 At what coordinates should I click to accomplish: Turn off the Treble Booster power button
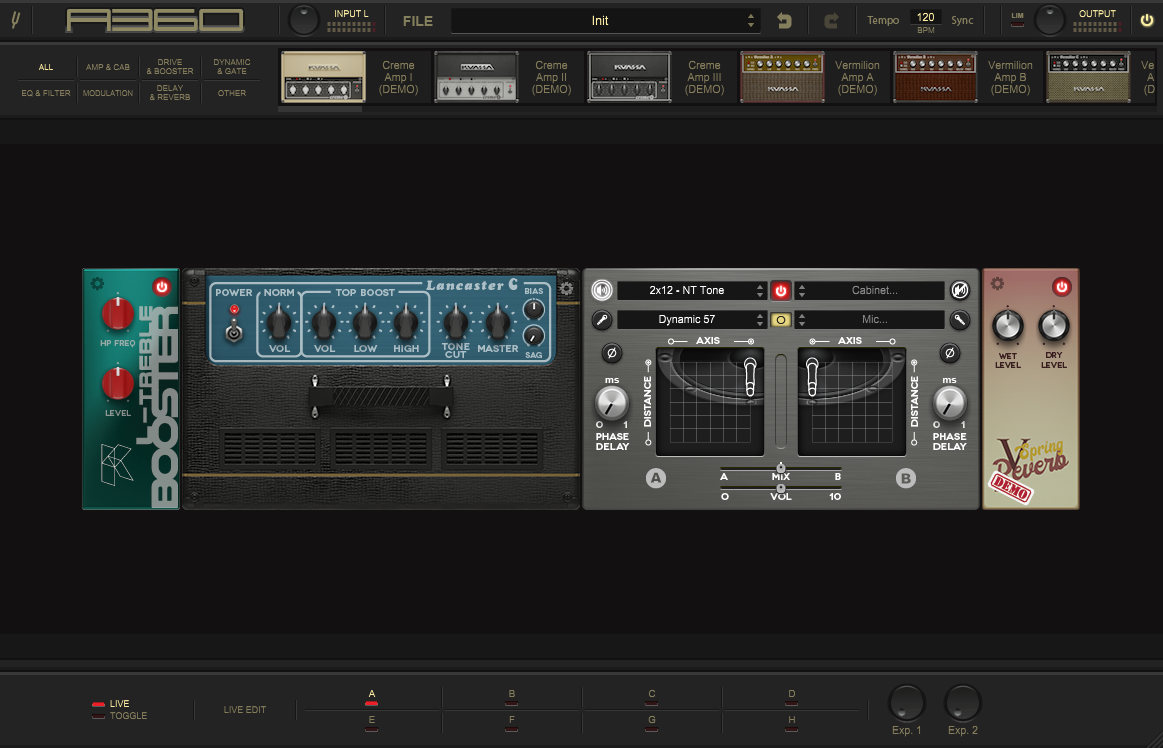pyautogui.click(x=162, y=287)
